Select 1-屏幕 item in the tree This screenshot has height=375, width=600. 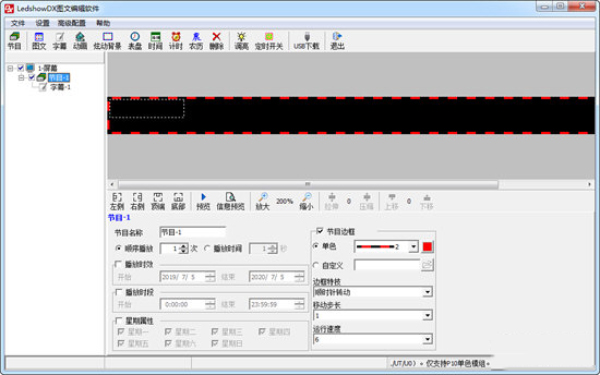point(48,68)
